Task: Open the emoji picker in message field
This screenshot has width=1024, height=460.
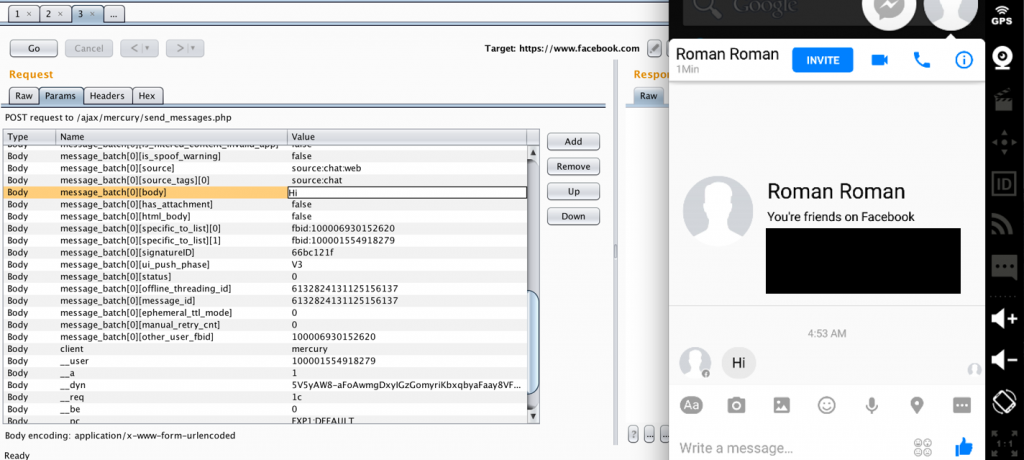Action: [x=923, y=448]
